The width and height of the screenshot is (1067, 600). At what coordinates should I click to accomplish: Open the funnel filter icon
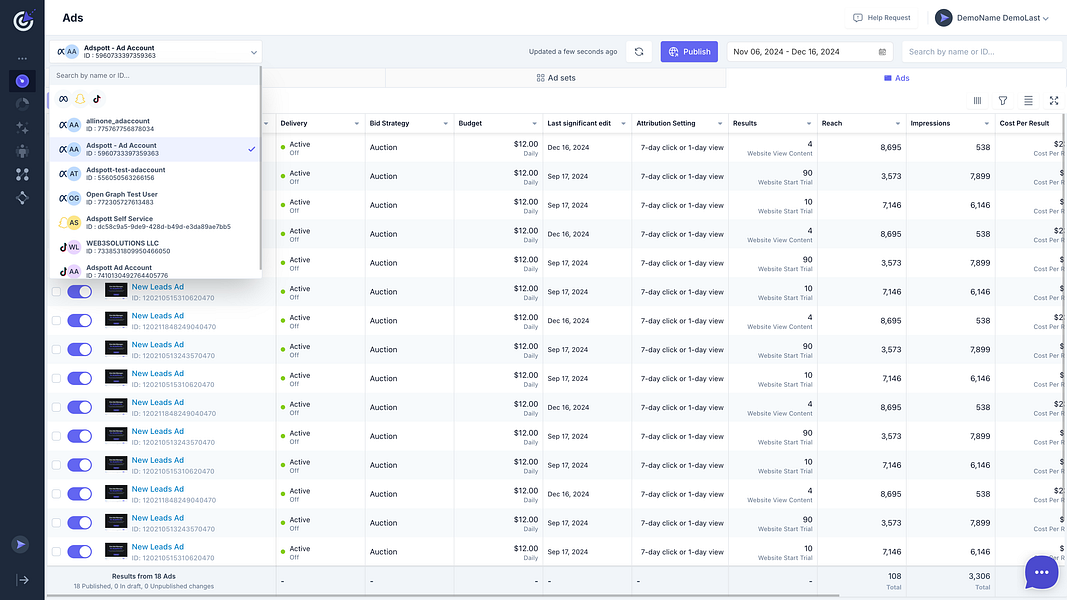(1003, 101)
